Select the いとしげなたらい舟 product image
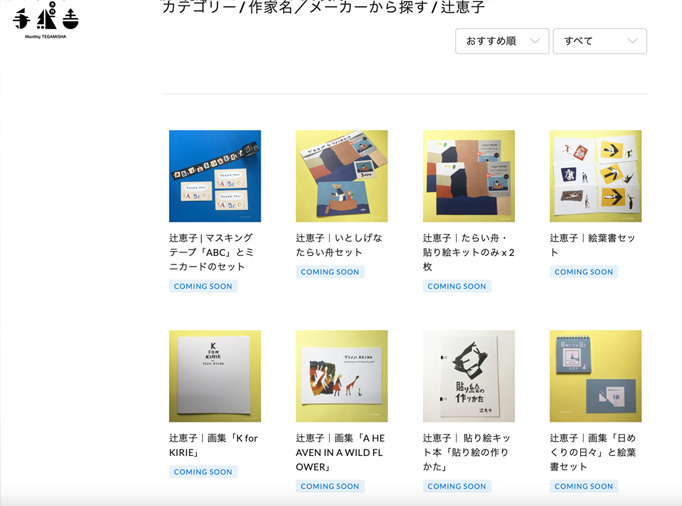This screenshot has width=682, height=506. (x=342, y=176)
